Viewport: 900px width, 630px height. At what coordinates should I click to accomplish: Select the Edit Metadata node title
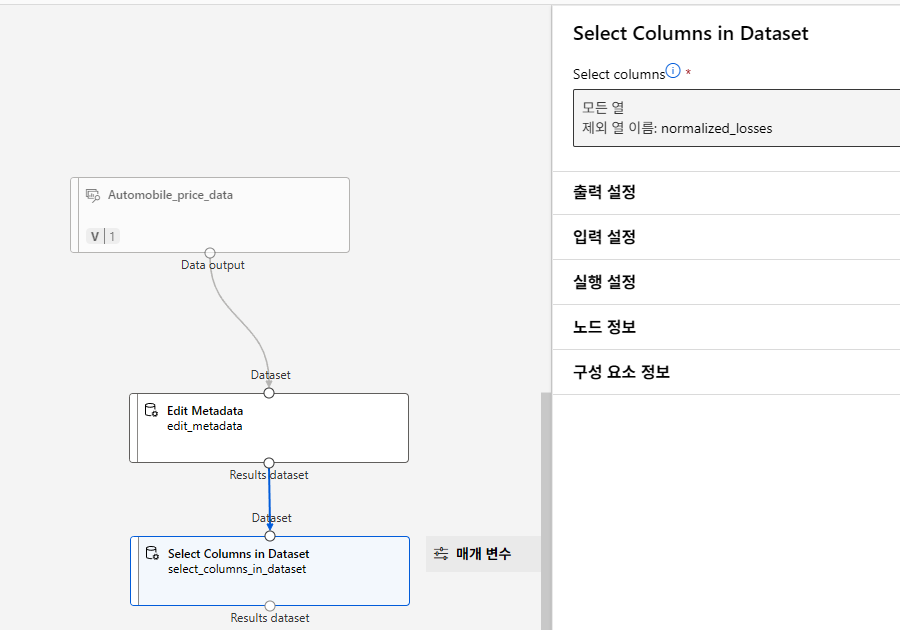coord(205,410)
